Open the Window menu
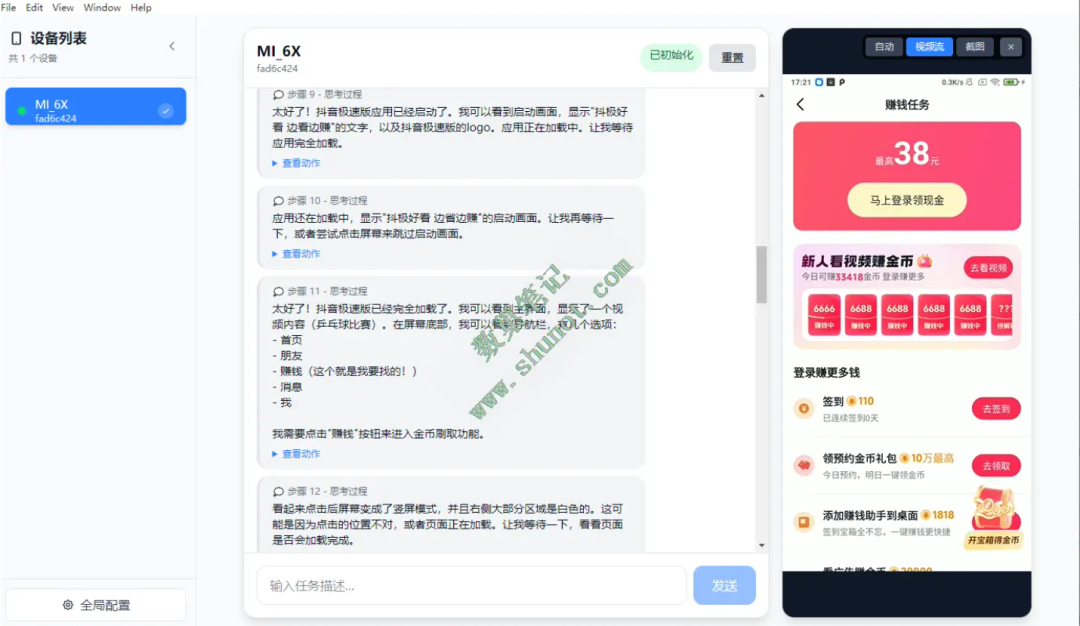Image resolution: width=1080 pixels, height=626 pixels. click(102, 8)
